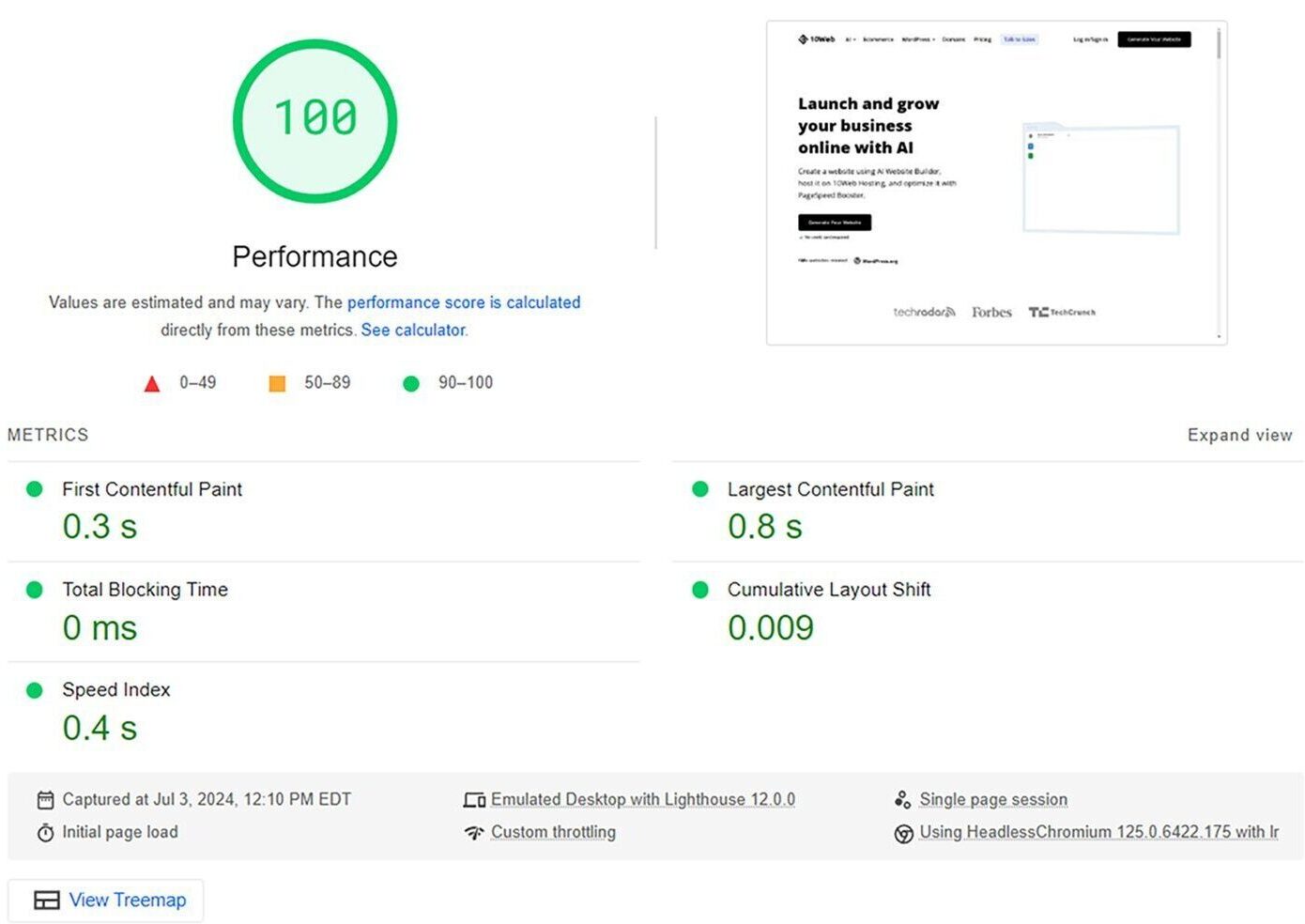Click the Custom throttling setting

click(553, 833)
